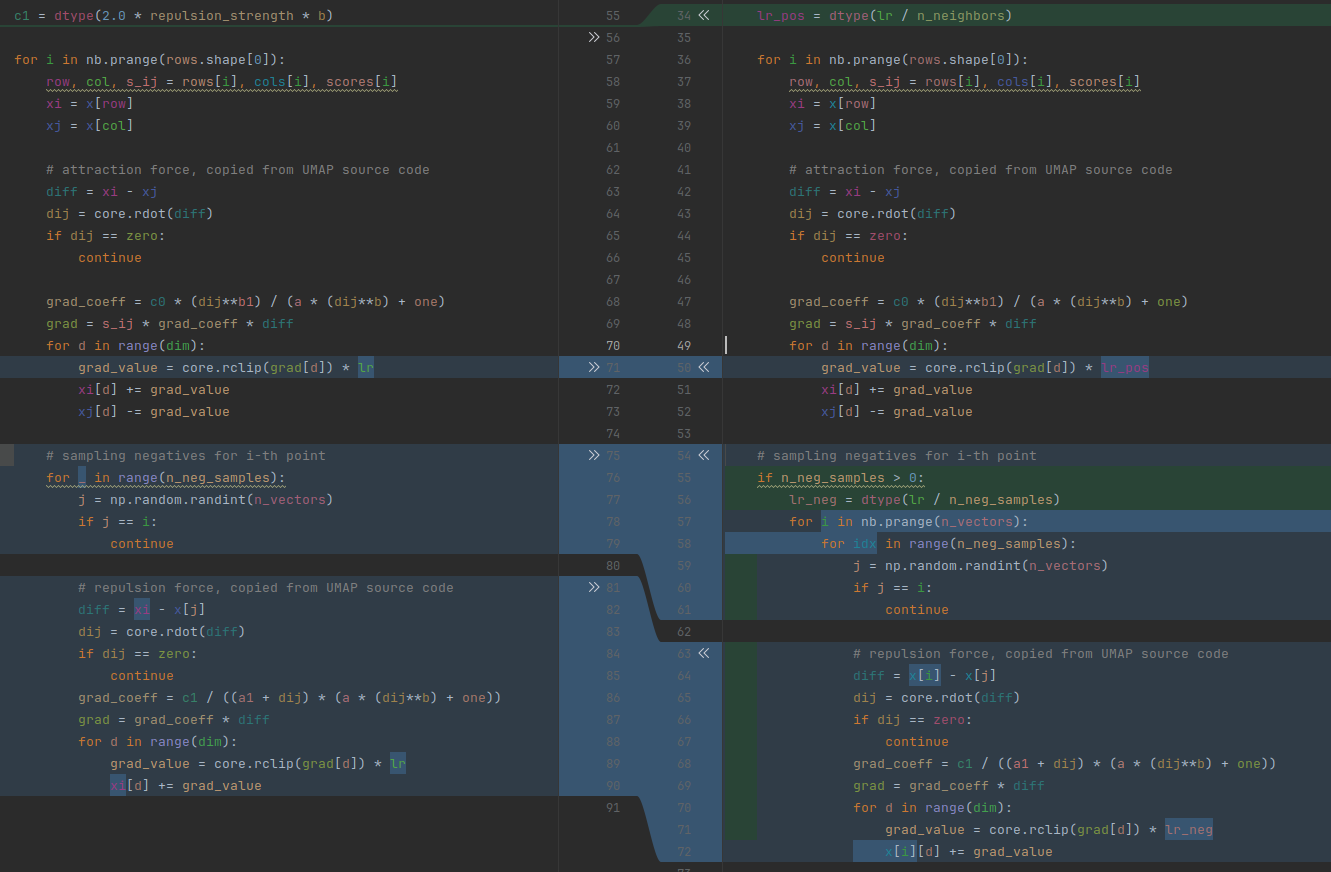Apply left change arrow at line 81
This screenshot has height=872, width=1331.
(x=594, y=587)
